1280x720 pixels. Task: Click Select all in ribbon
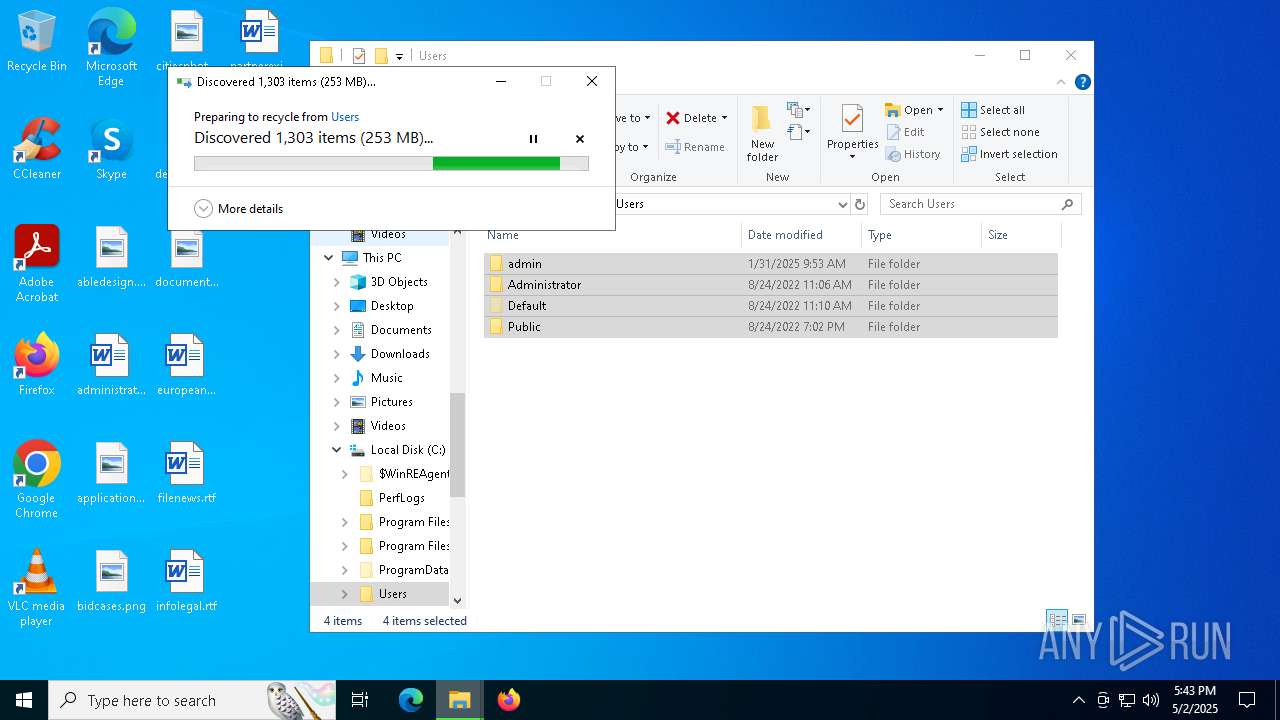pos(993,110)
